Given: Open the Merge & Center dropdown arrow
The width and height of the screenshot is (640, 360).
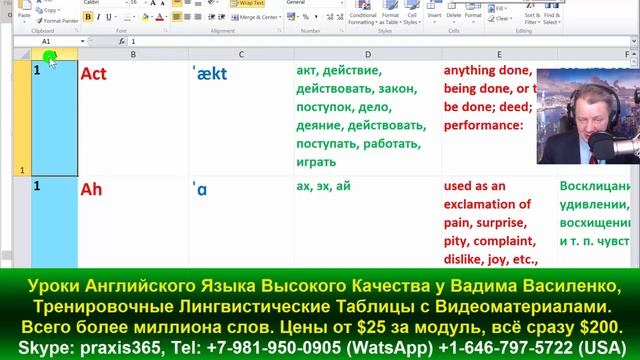Looking at the screenshot, I should (280, 17).
